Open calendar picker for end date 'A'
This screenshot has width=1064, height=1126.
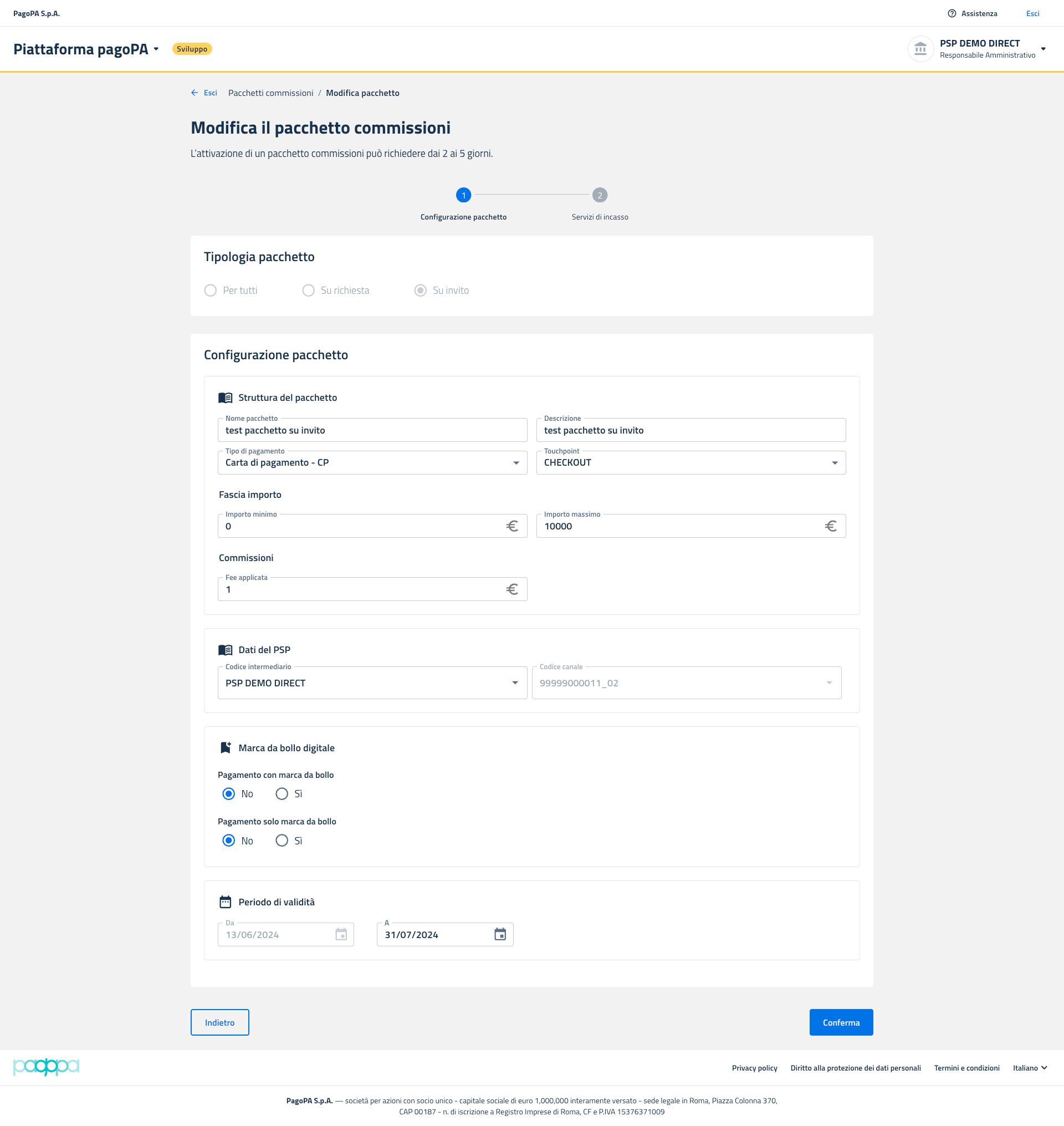pos(500,934)
